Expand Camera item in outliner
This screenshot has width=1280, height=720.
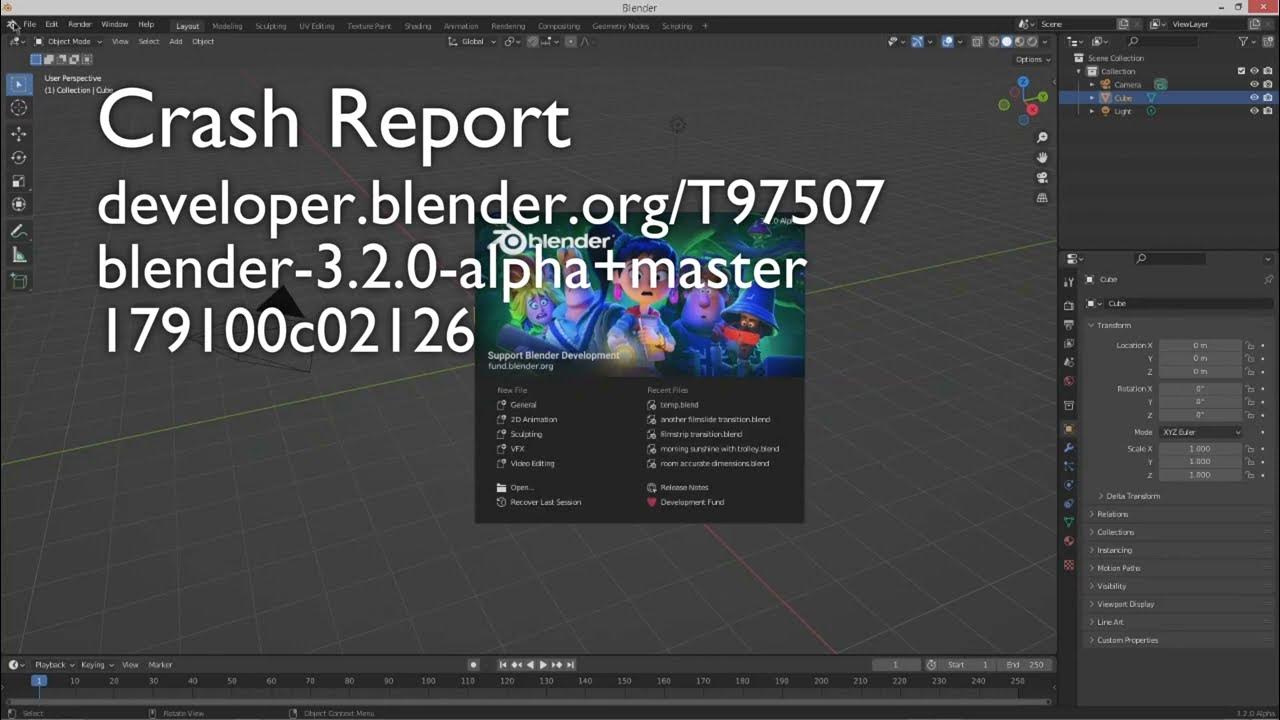[x=1092, y=85]
